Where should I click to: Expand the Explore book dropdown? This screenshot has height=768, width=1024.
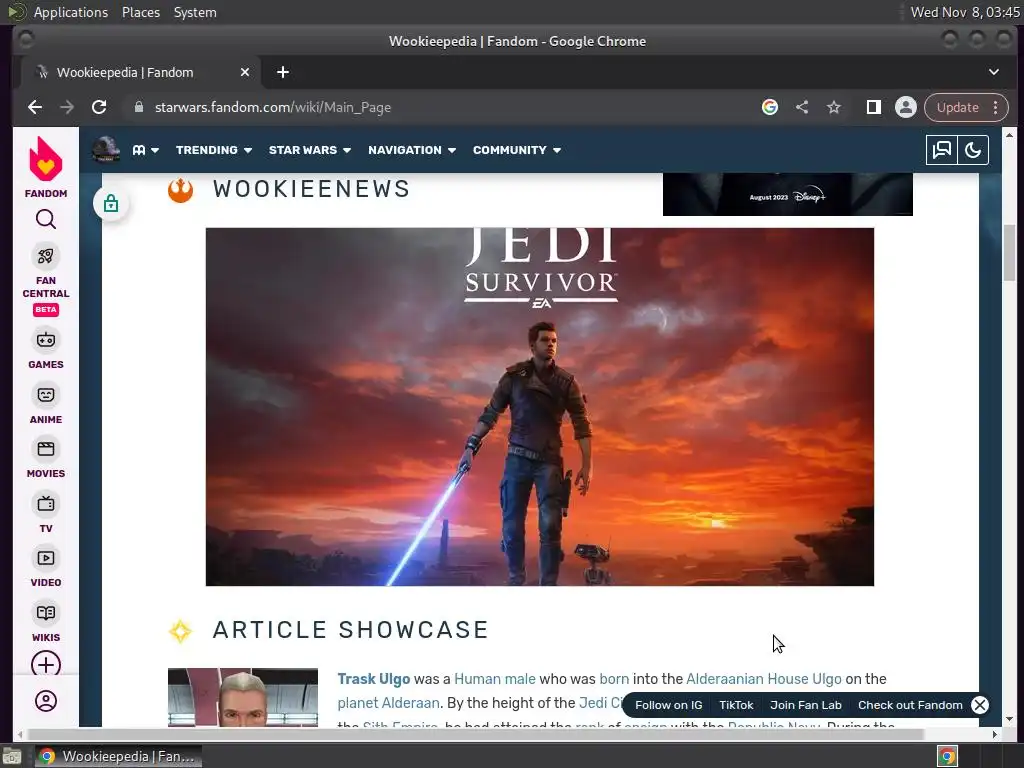pos(146,150)
